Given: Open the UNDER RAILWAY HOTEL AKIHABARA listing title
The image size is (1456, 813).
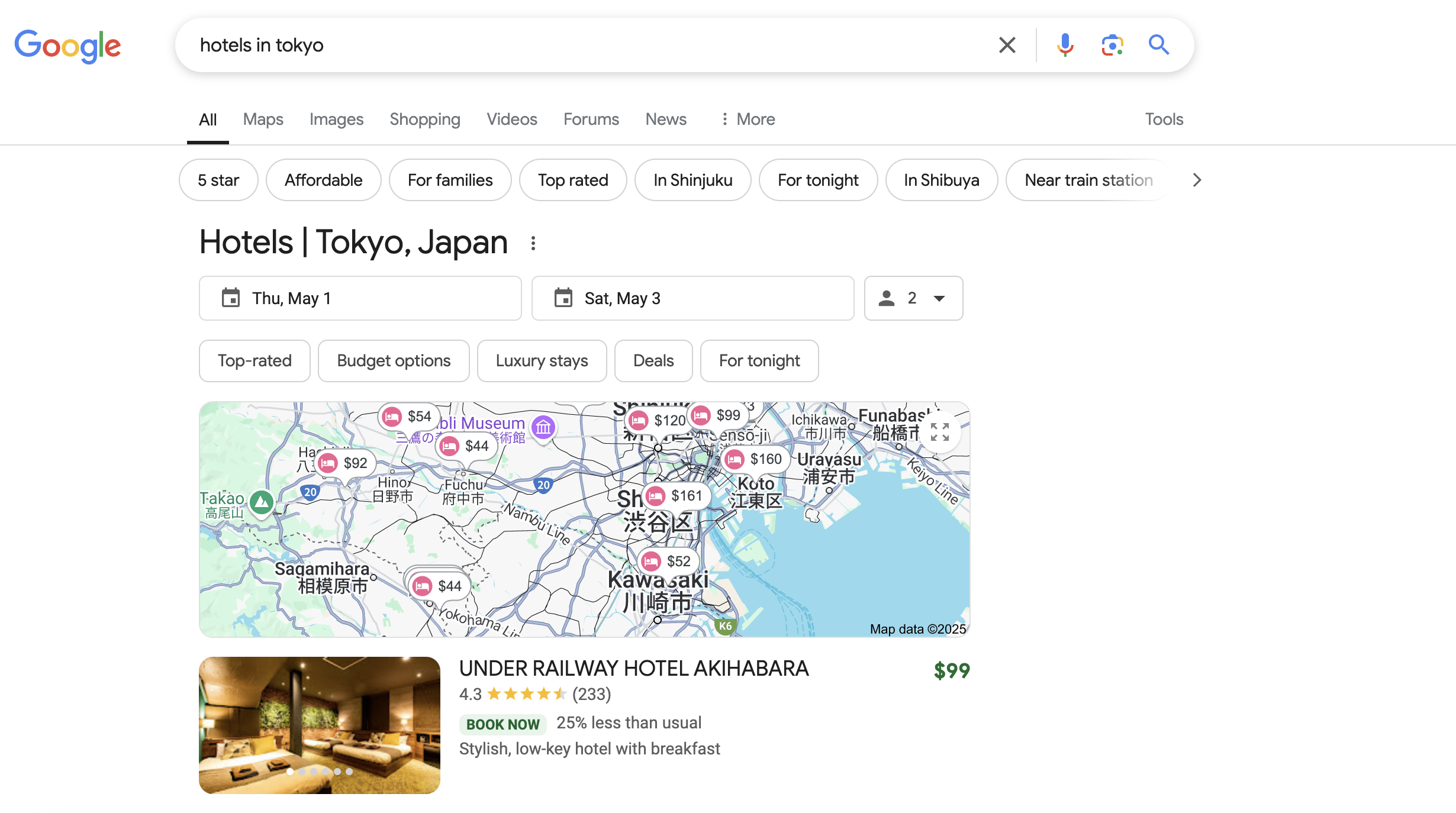Looking at the screenshot, I should (x=634, y=669).
